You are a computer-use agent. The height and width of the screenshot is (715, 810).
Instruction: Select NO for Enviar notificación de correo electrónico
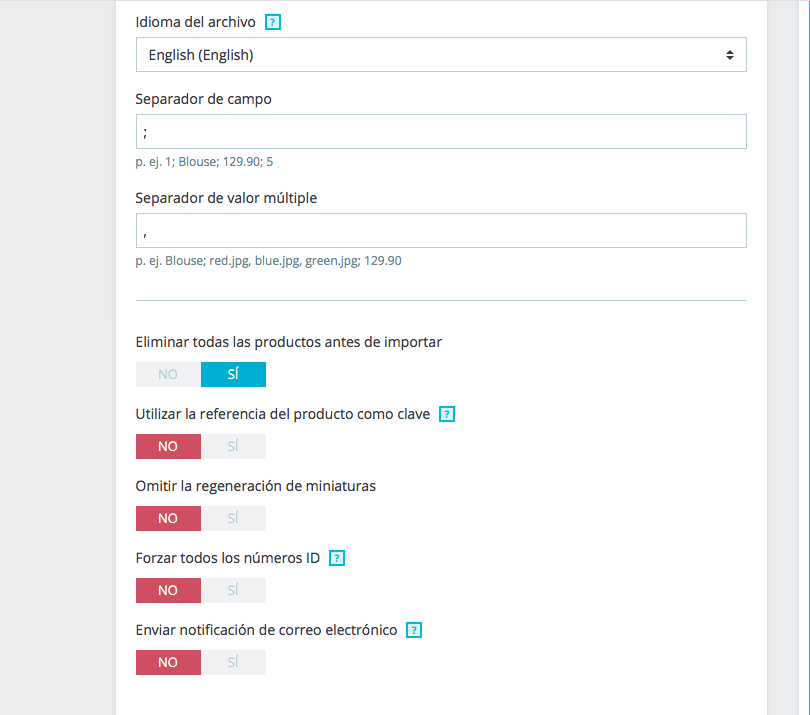coord(168,662)
